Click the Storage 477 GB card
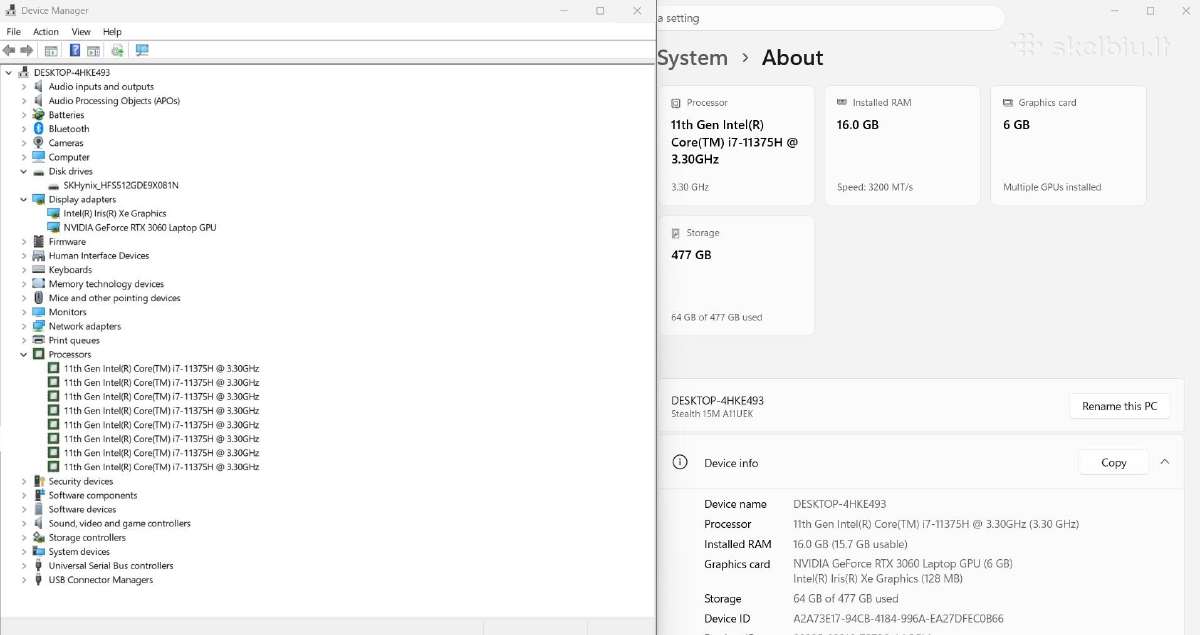The image size is (1200, 635). coord(738,276)
